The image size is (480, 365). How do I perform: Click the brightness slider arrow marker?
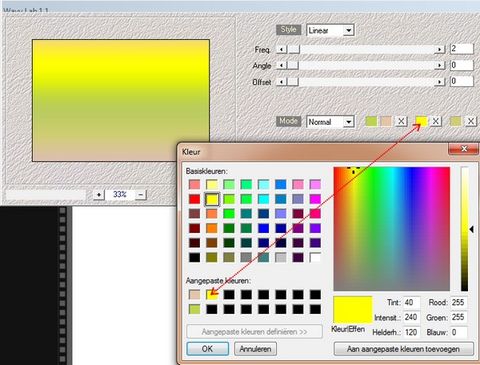[x=471, y=229]
